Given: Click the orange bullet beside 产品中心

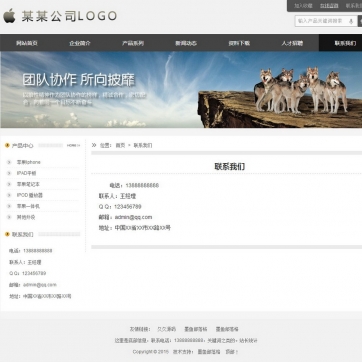Looking at the screenshot, I should point(7,145).
